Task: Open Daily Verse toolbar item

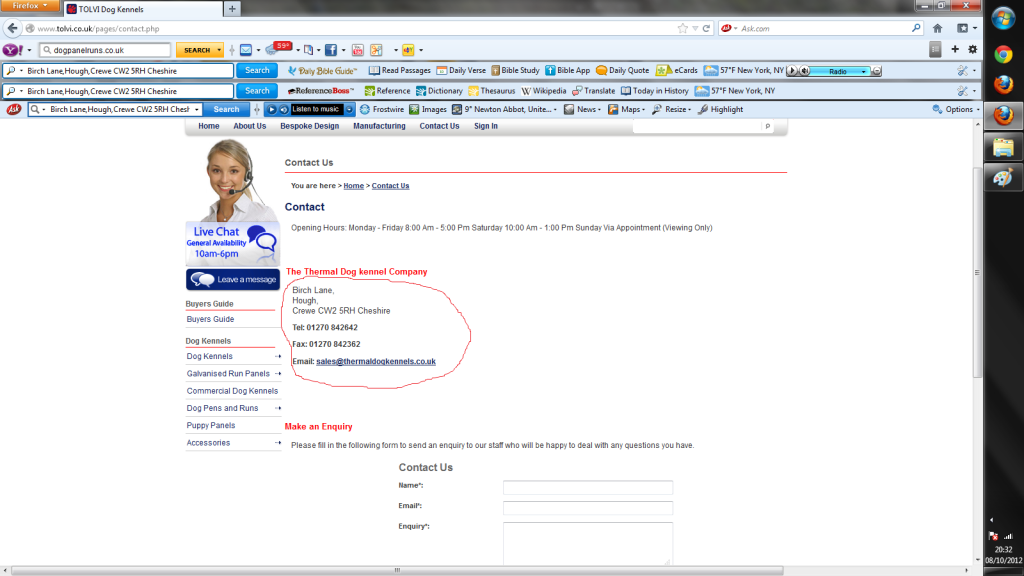Action: click(x=461, y=71)
